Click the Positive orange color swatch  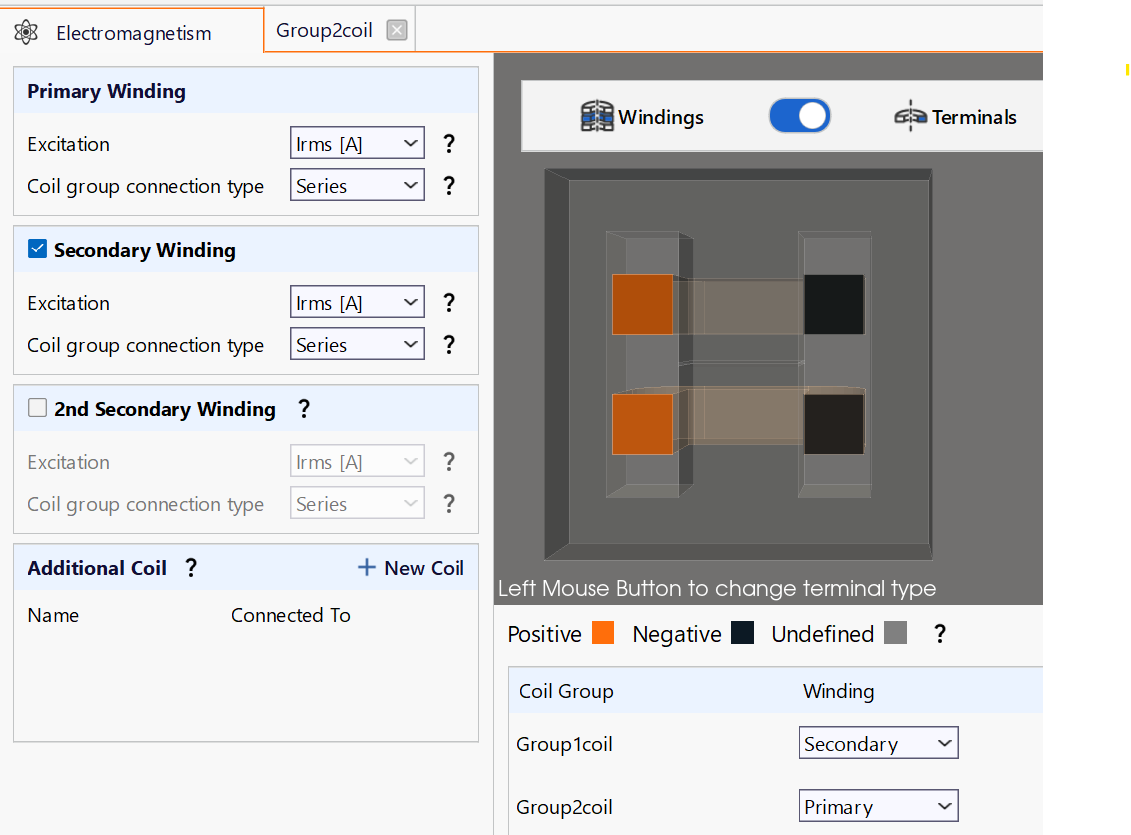[x=603, y=633]
